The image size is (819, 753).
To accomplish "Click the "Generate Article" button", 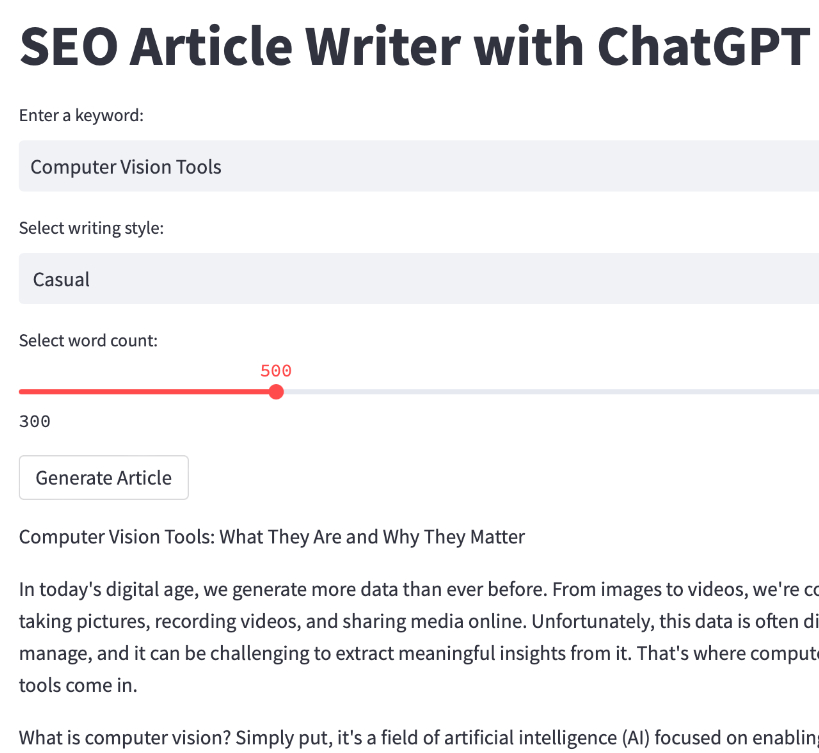I will coord(103,477).
